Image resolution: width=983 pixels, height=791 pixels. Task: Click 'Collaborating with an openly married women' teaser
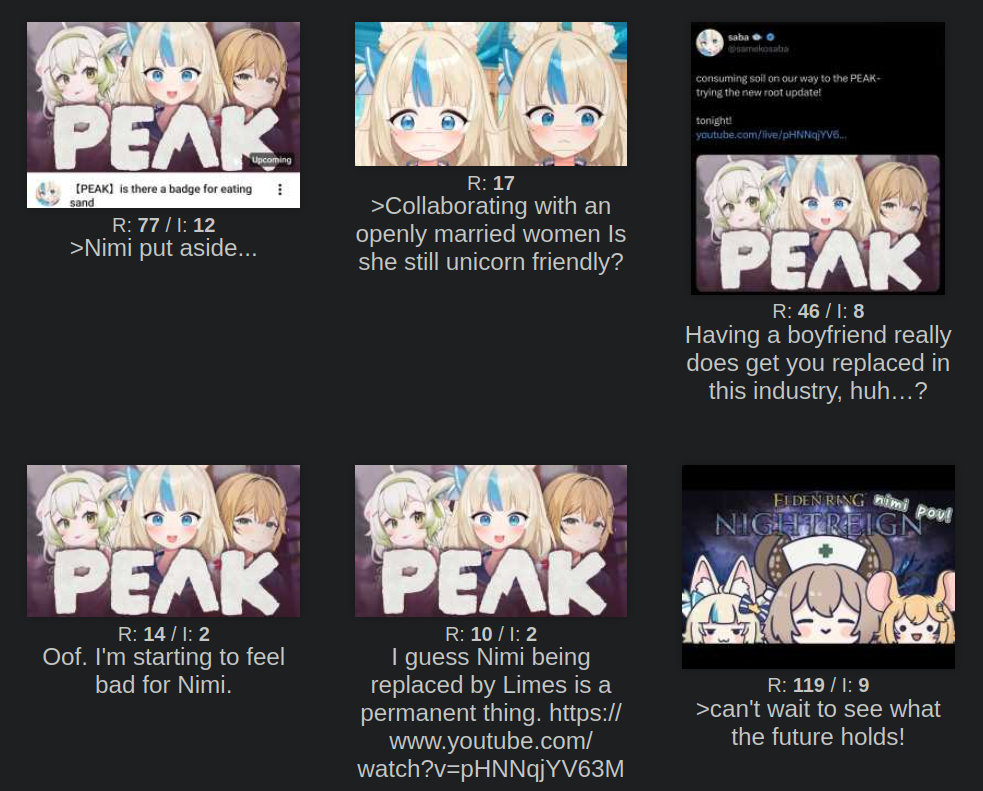click(491, 234)
